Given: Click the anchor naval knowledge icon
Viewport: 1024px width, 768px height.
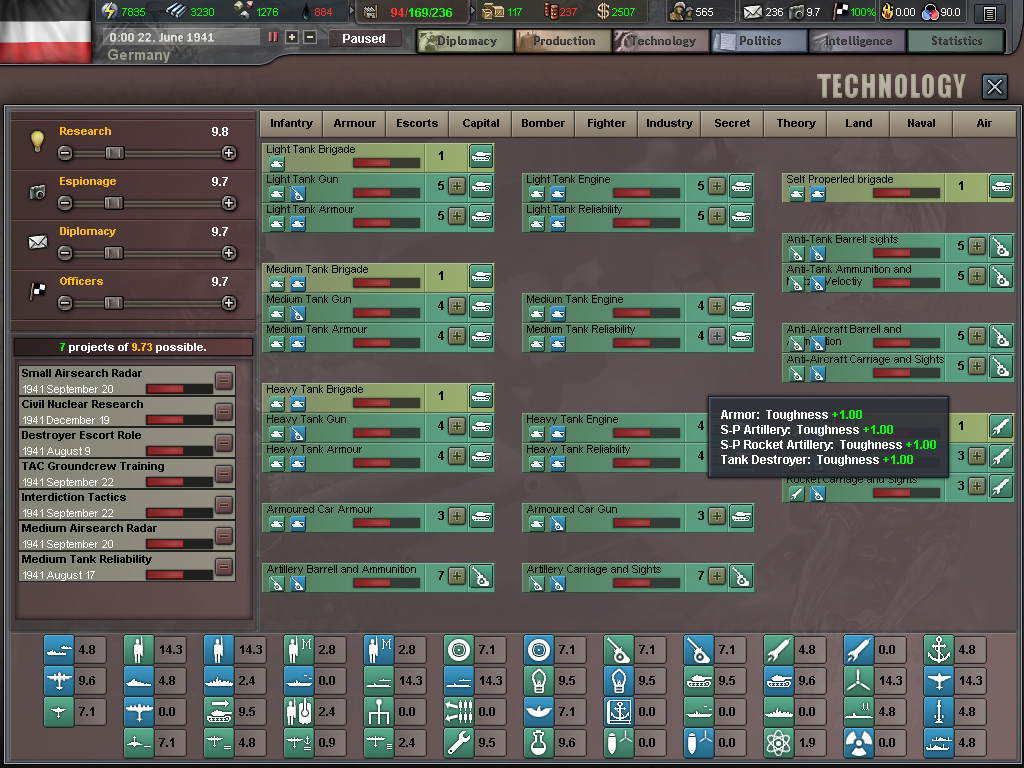Looking at the screenshot, I should point(939,649).
